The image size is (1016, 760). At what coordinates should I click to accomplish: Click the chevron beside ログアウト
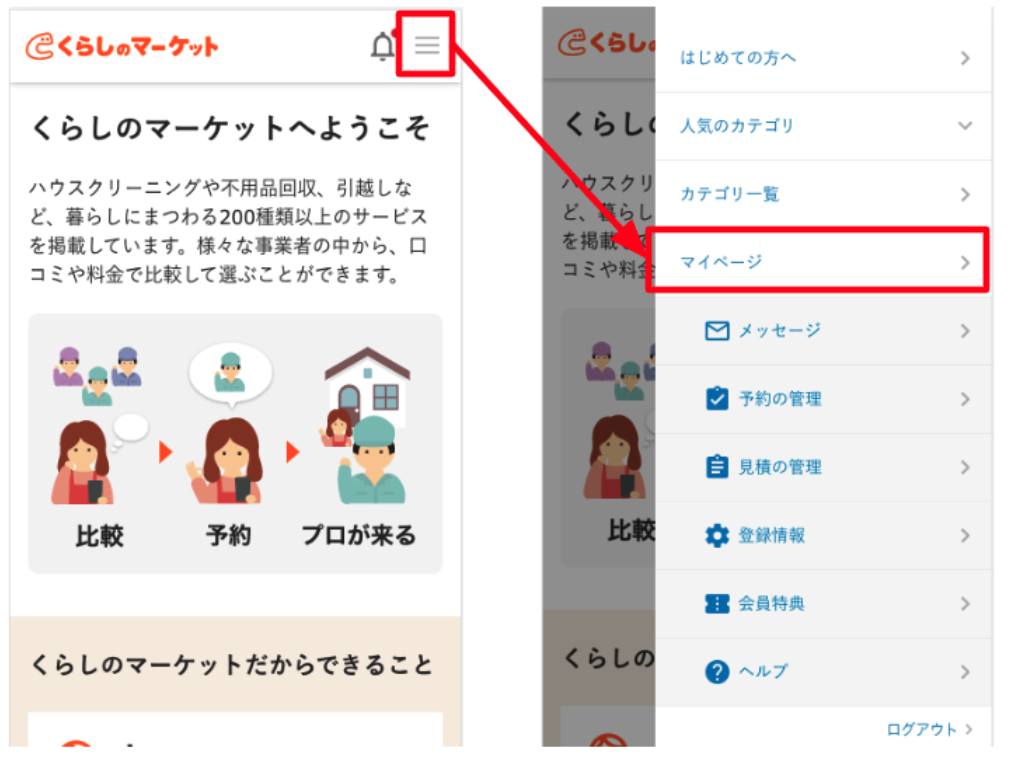(969, 729)
